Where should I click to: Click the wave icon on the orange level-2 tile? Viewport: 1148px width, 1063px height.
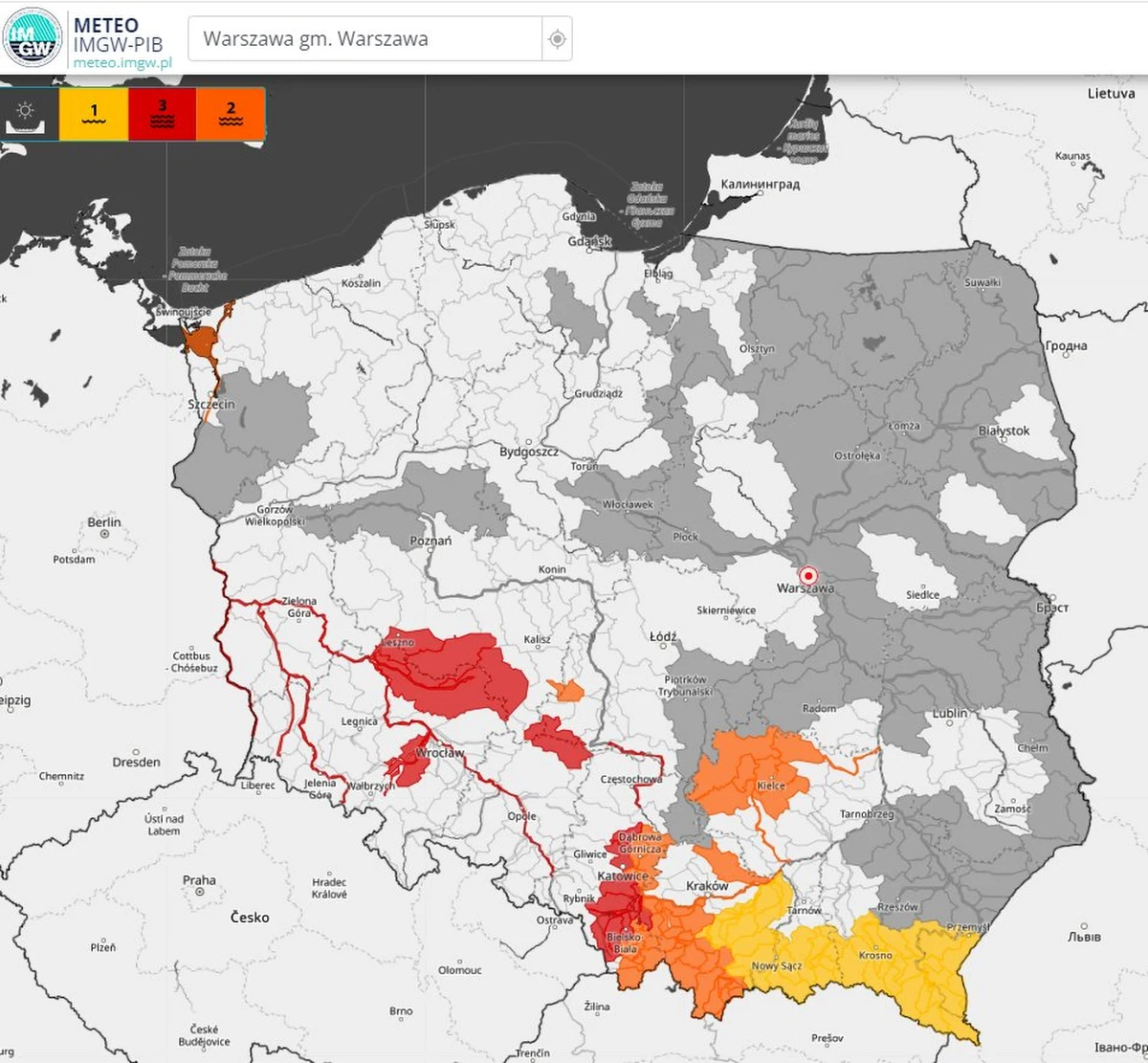(230, 122)
